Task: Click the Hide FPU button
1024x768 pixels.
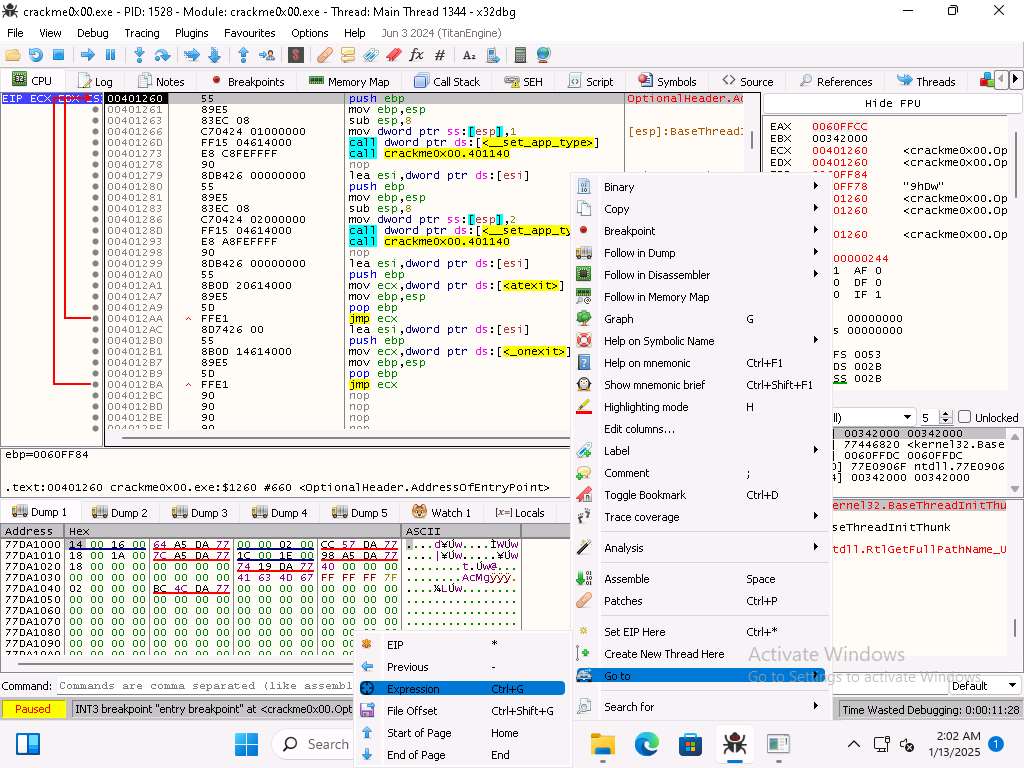Action: [893, 104]
